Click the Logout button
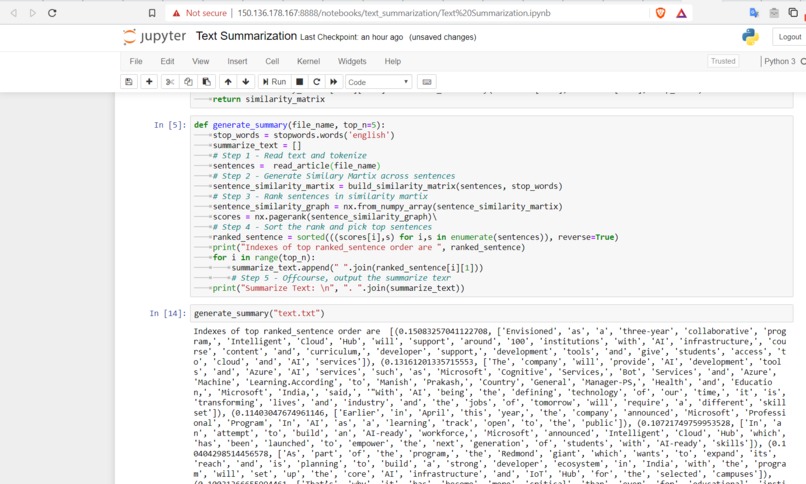This screenshot has height=484, width=806. pos(789,37)
